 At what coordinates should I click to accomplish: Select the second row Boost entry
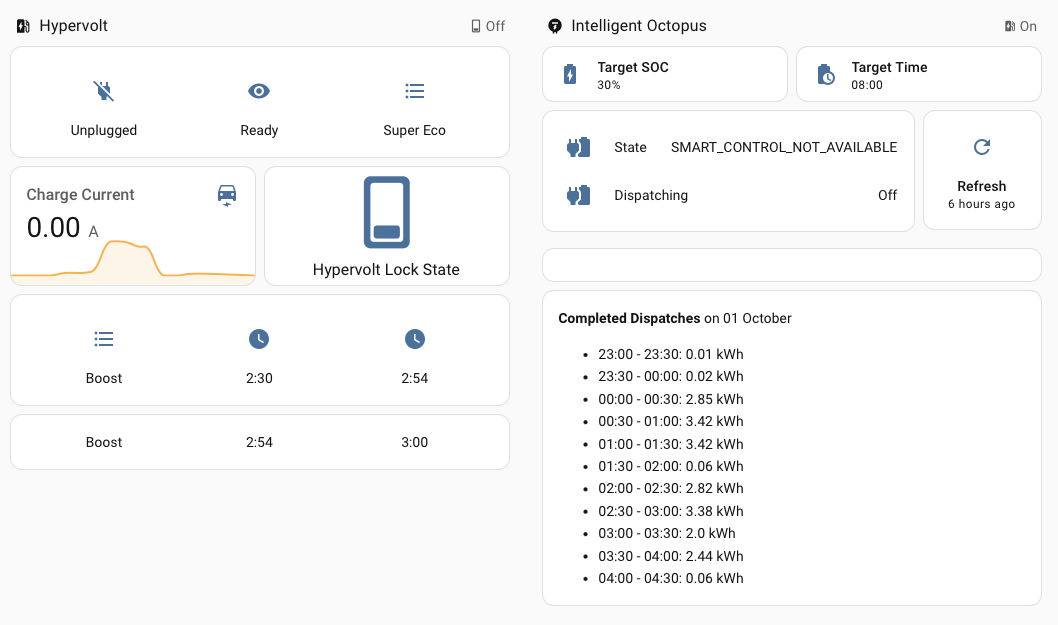[x=104, y=442]
